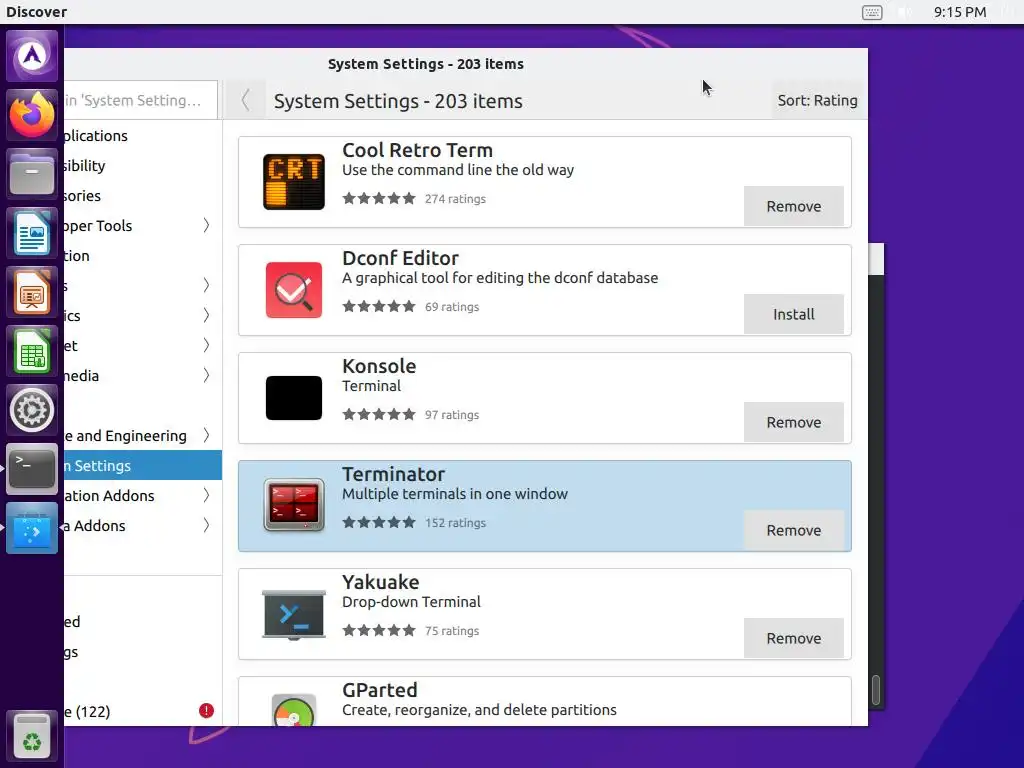This screenshot has height=768, width=1024.
Task: Open the Terminal from the dock
Action: point(32,469)
